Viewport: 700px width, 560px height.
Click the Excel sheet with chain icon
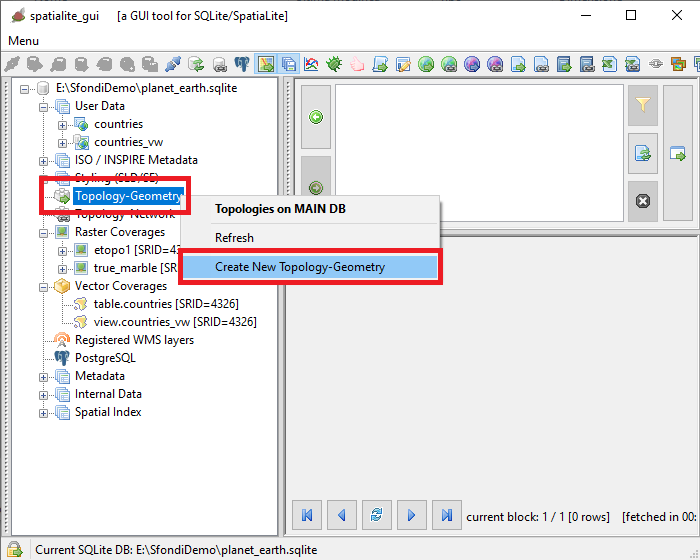633,64
